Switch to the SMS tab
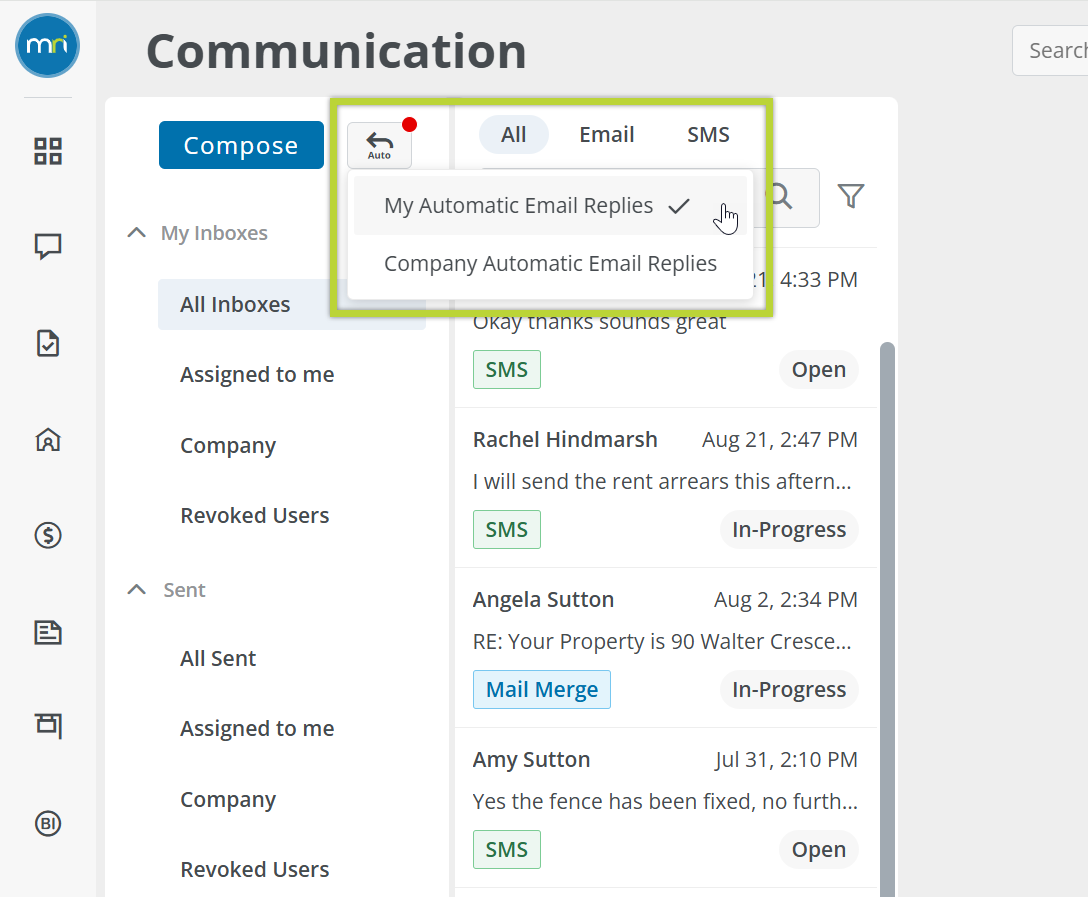1088x897 pixels. [x=708, y=135]
